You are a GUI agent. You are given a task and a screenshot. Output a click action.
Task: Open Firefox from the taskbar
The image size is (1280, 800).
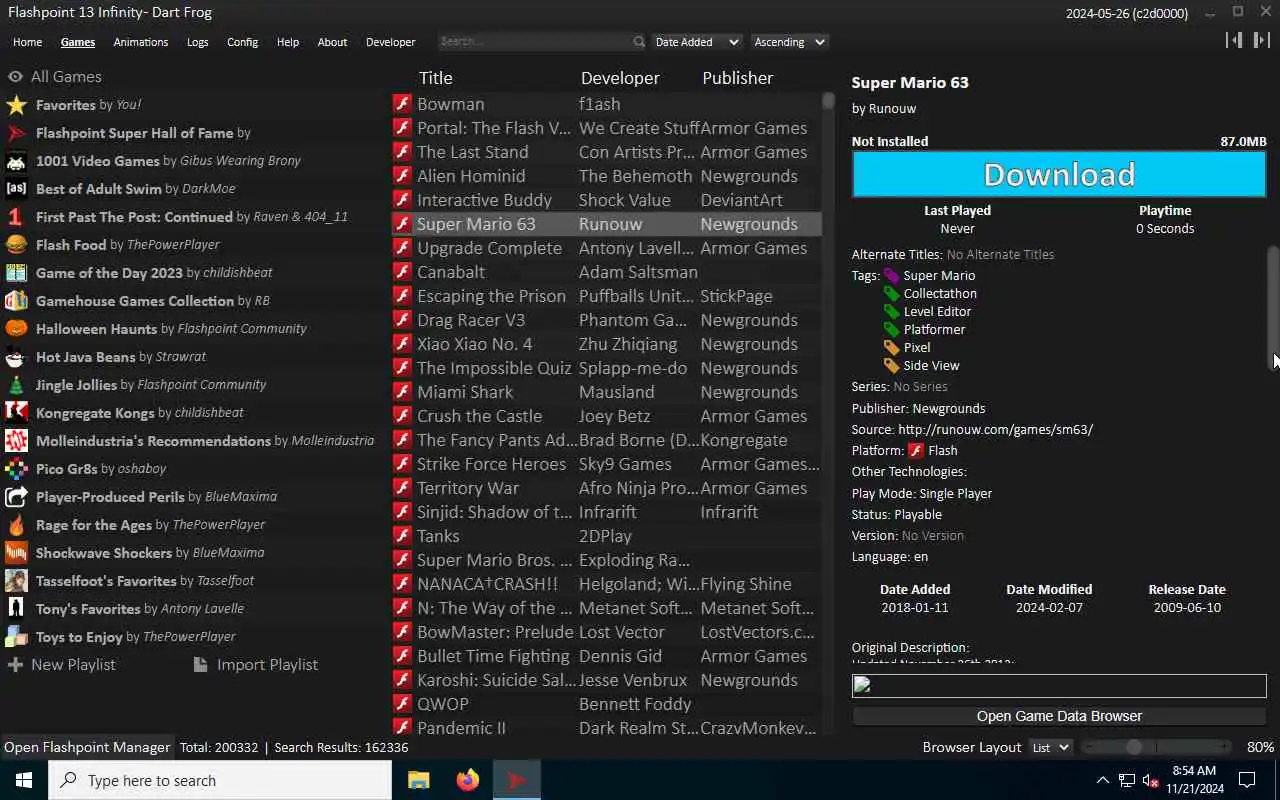click(x=467, y=780)
